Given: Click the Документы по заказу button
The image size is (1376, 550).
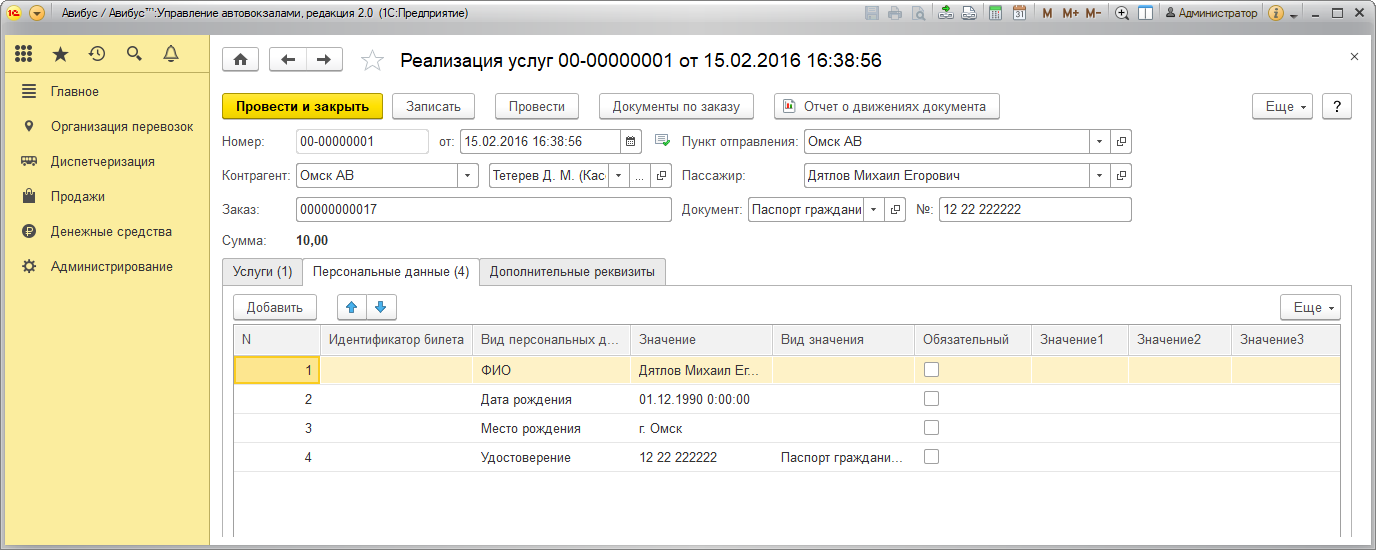Looking at the screenshot, I should click(676, 106).
